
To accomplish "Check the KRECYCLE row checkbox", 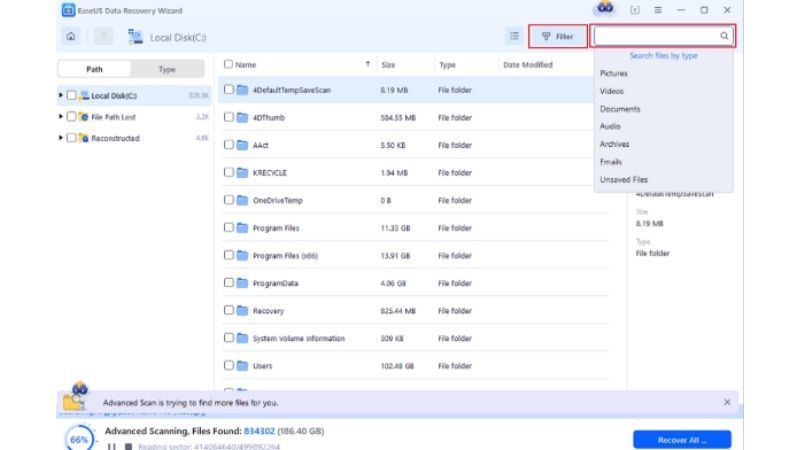I will point(229,172).
